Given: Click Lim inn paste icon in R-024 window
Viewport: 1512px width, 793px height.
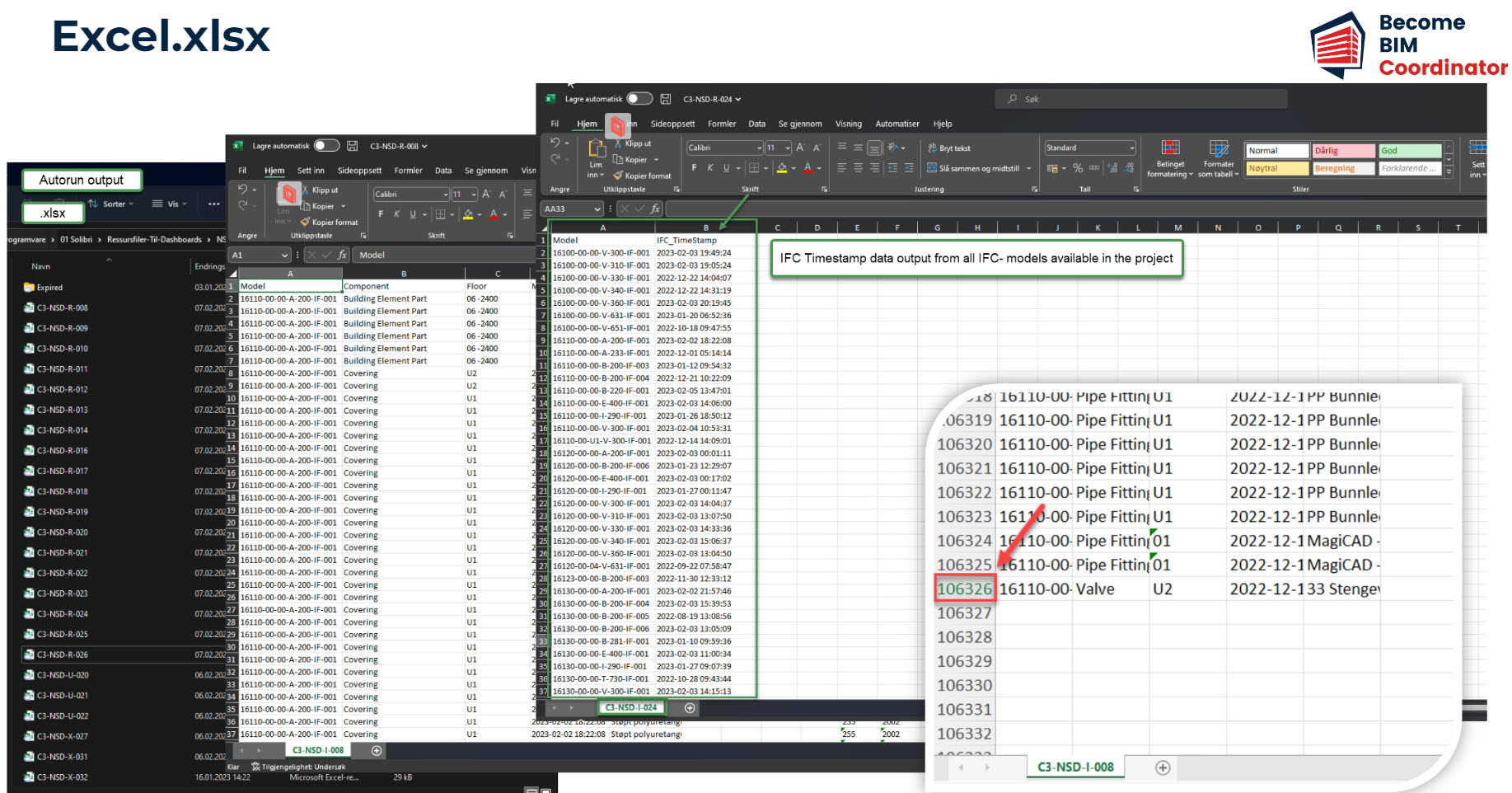Looking at the screenshot, I should tap(596, 148).
